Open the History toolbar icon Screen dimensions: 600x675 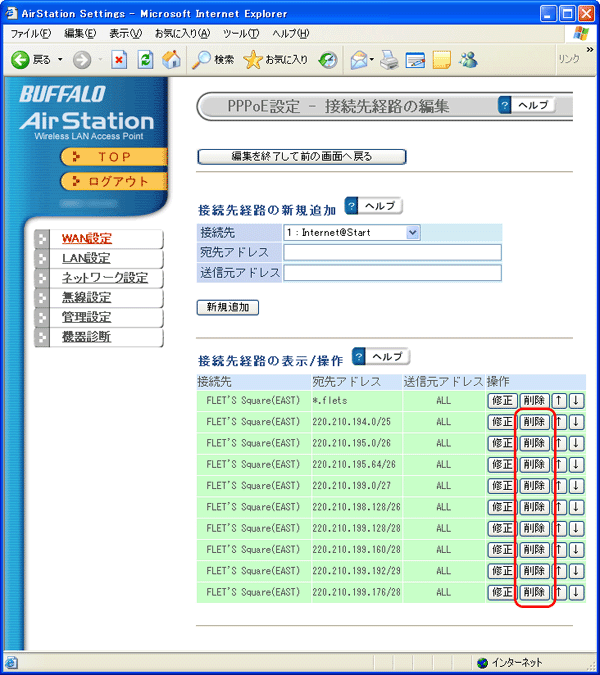point(328,60)
